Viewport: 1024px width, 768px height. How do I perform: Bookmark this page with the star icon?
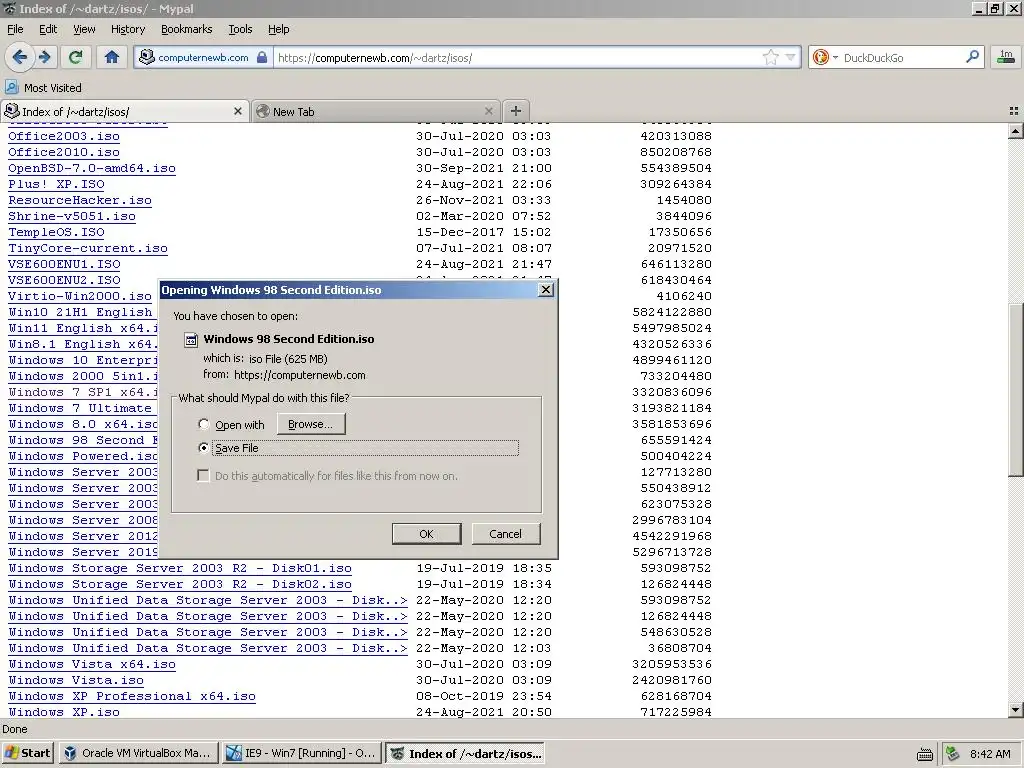click(x=771, y=57)
